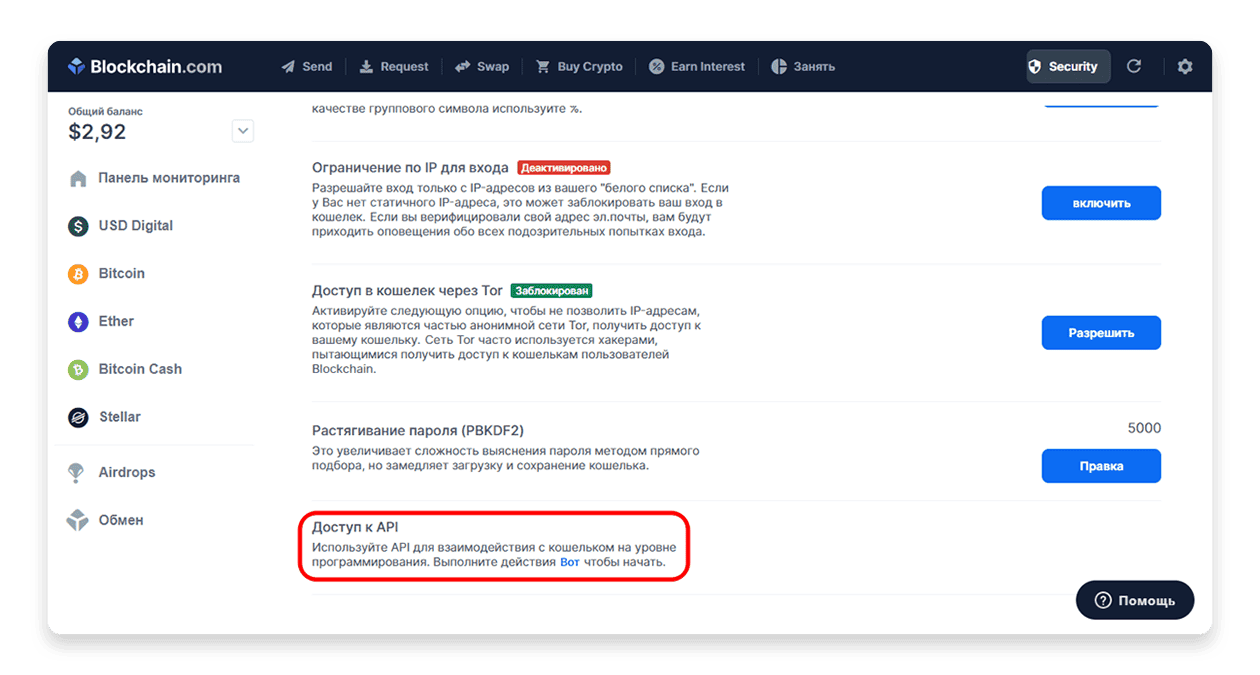Open the Buy Crypto menu item
The height and width of the screenshot is (675, 1260).
[x=579, y=67]
